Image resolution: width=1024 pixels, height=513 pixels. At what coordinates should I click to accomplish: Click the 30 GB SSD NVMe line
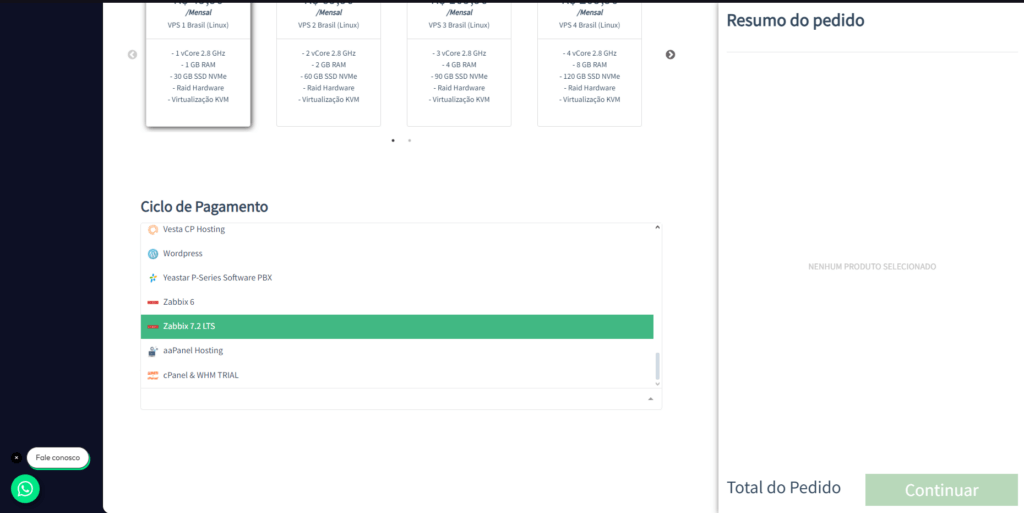tap(198, 76)
